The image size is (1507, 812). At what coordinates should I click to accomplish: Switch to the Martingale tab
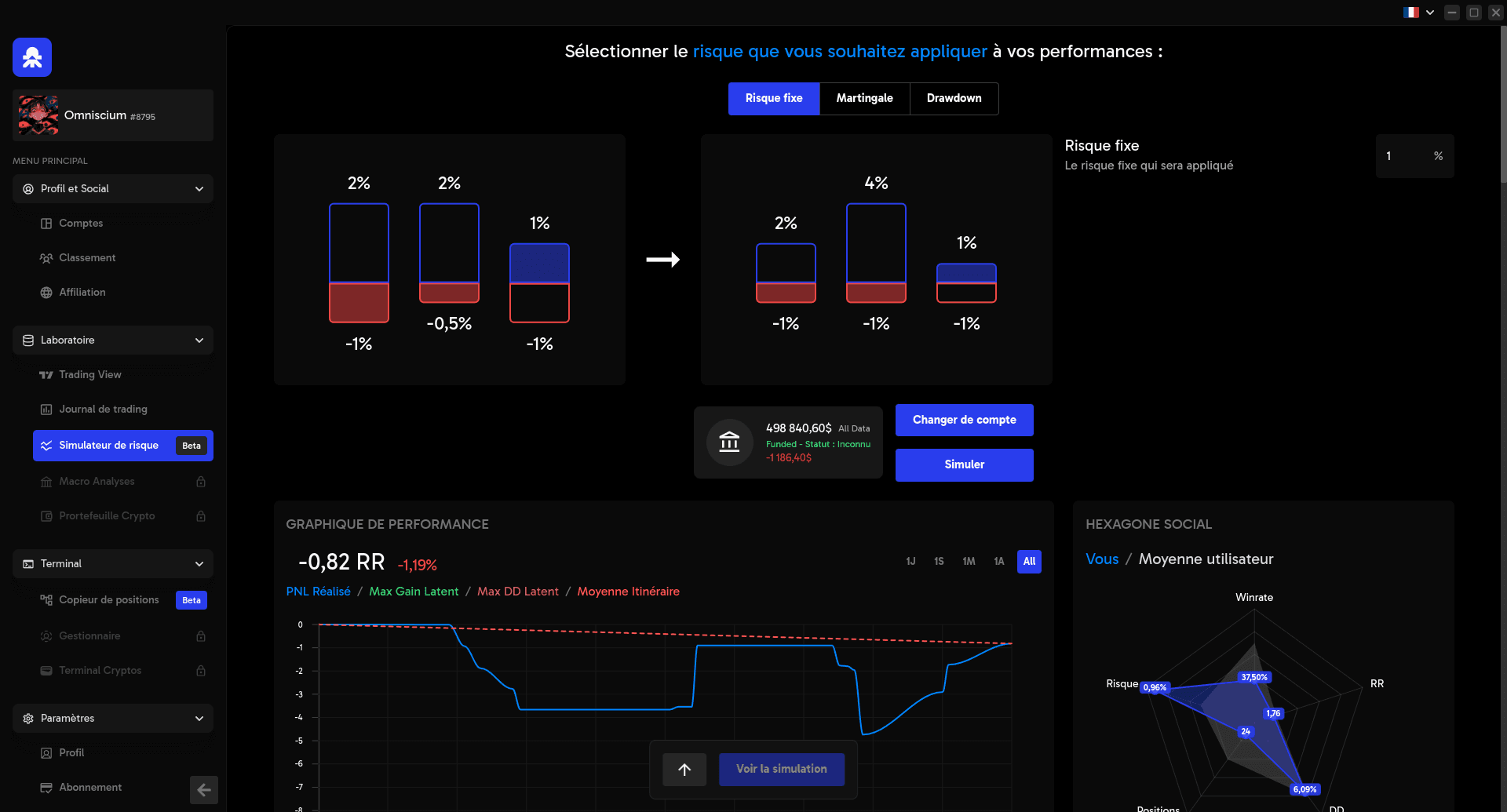[864, 99]
